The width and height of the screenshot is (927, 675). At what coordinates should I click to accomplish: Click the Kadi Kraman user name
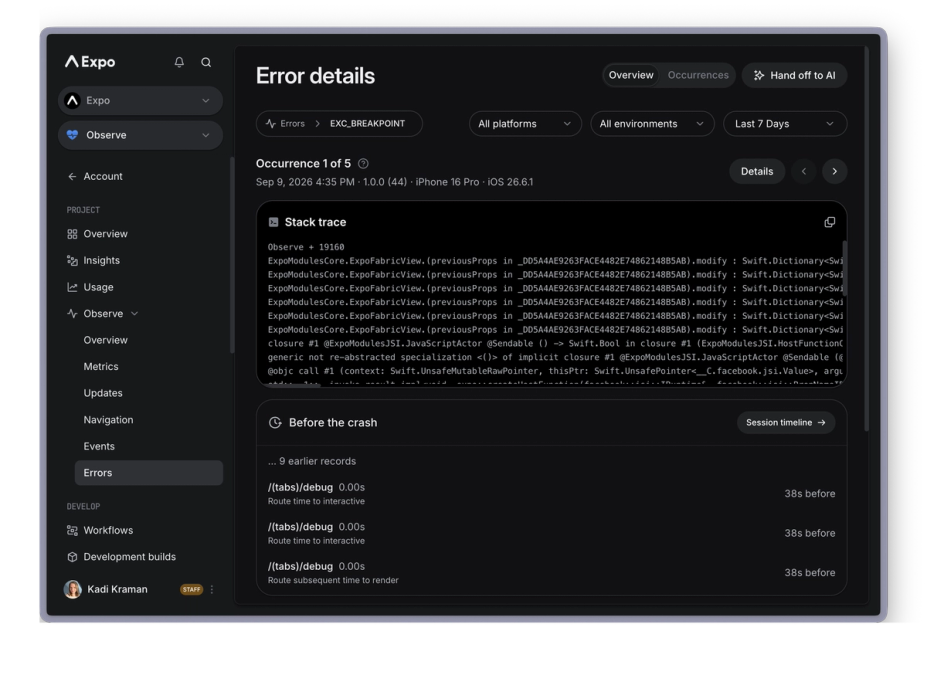coord(117,589)
